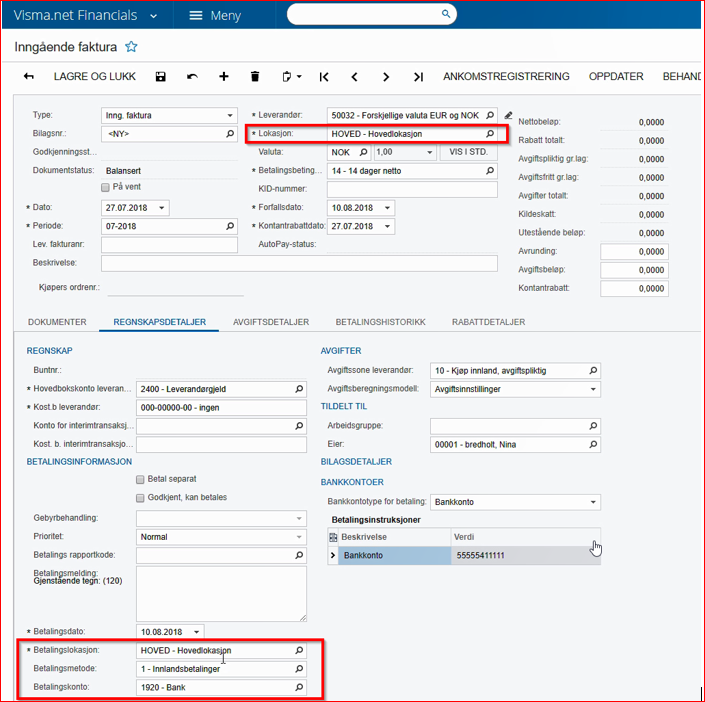Viewport: 705px width, 702px height.
Task: Click ANKOMSTREGISTRERING button
Action: tap(506, 76)
